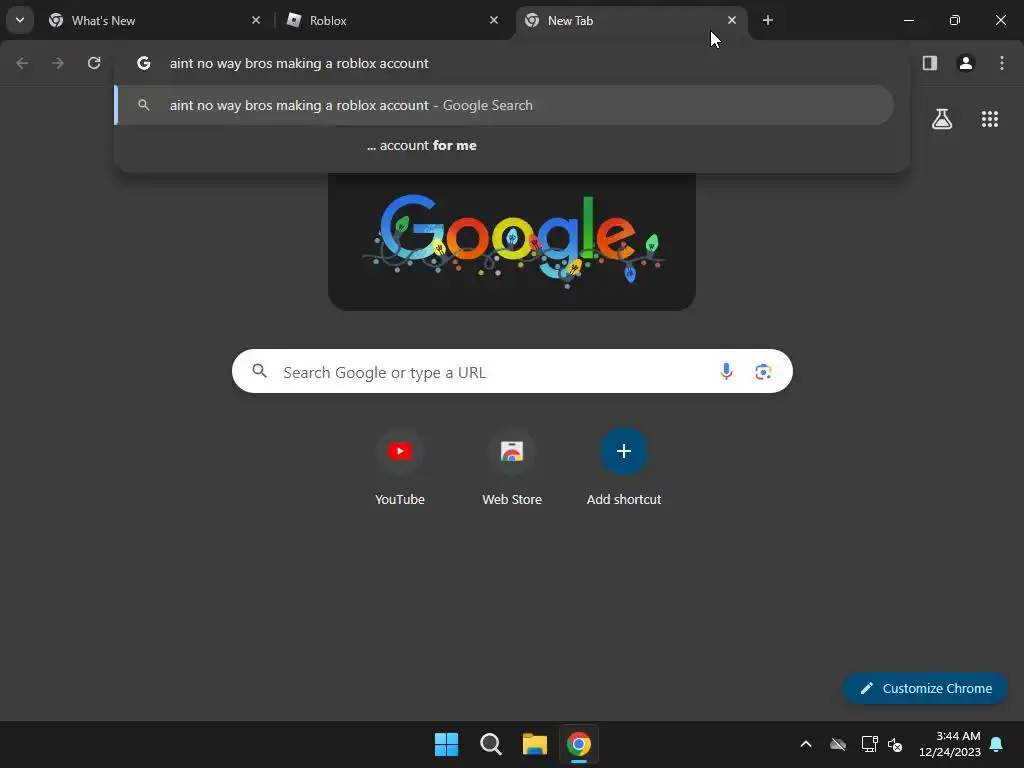Image resolution: width=1024 pixels, height=768 pixels.
Task: Open a new tab with plus button
Action: (x=767, y=20)
